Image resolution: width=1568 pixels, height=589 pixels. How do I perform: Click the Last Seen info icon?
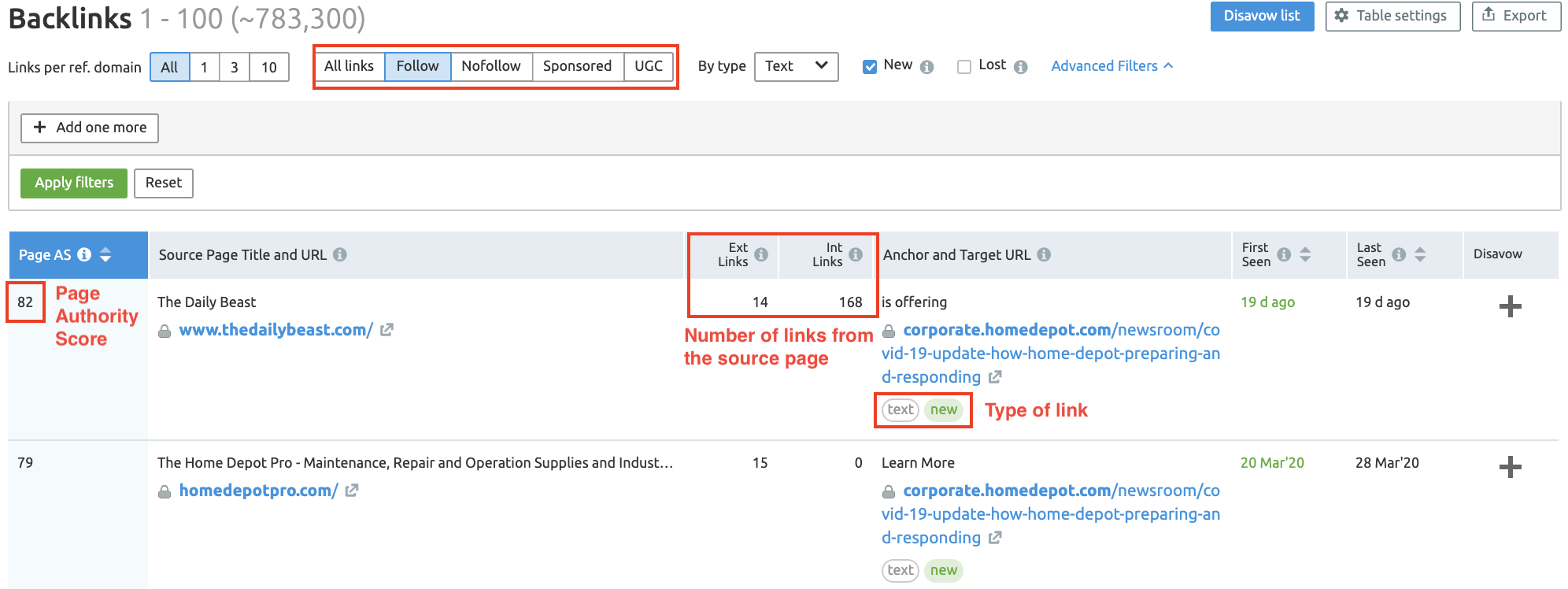tap(1399, 254)
